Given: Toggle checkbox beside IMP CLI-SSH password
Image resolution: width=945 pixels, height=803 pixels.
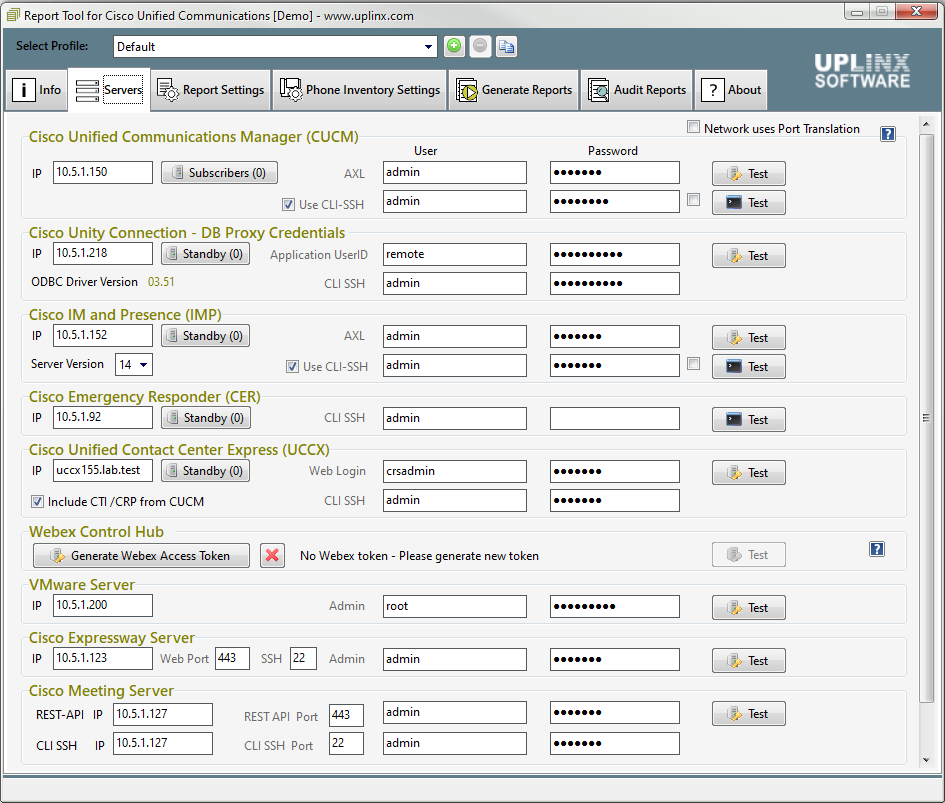Looking at the screenshot, I should [694, 364].
